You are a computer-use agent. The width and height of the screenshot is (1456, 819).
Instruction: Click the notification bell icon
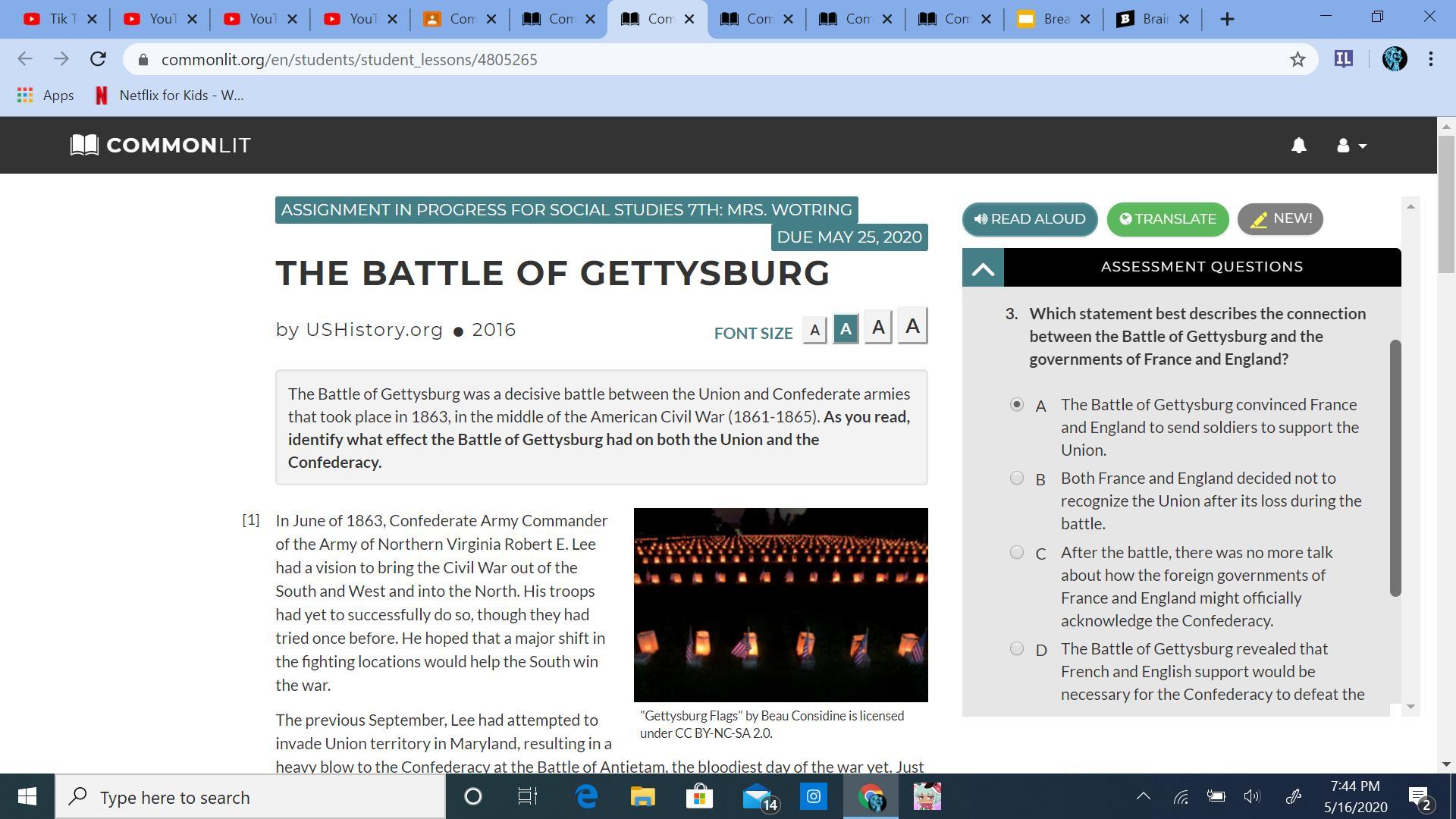click(x=1298, y=146)
